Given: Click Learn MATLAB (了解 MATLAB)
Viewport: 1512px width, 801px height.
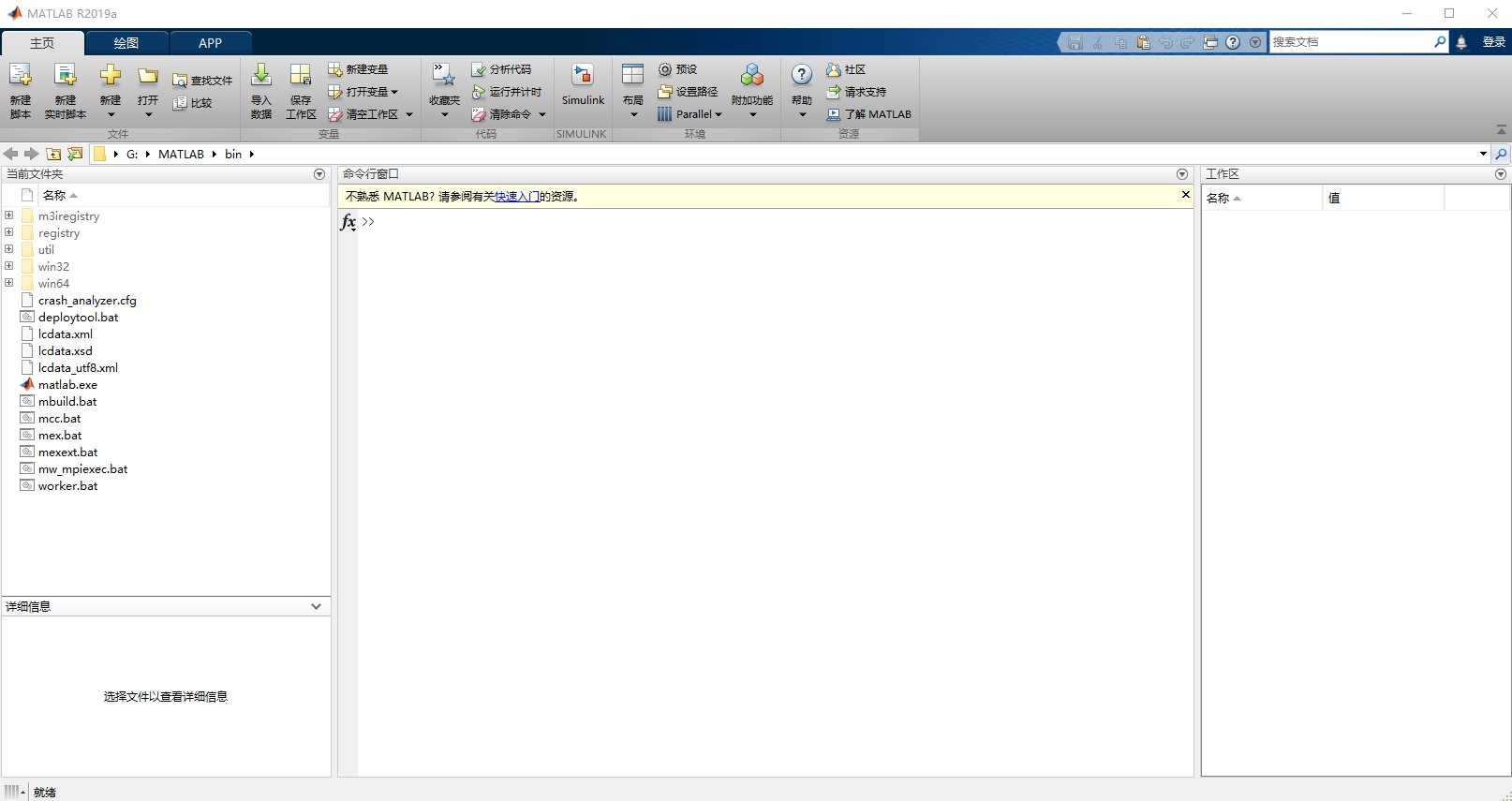Looking at the screenshot, I should tap(869, 114).
